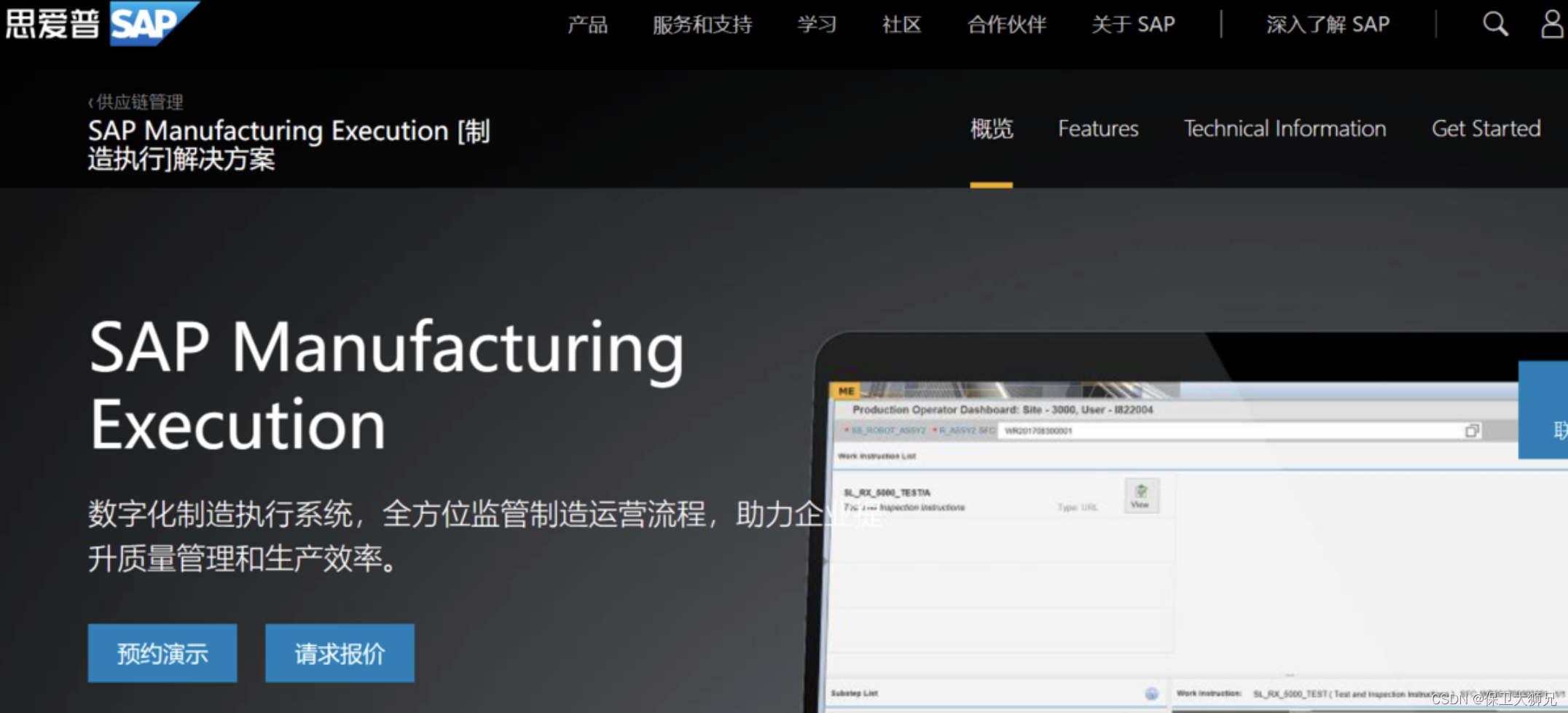This screenshot has height=713, width=1568.
Task: Open the 社区 navigation item
Action: coord(902,25)
